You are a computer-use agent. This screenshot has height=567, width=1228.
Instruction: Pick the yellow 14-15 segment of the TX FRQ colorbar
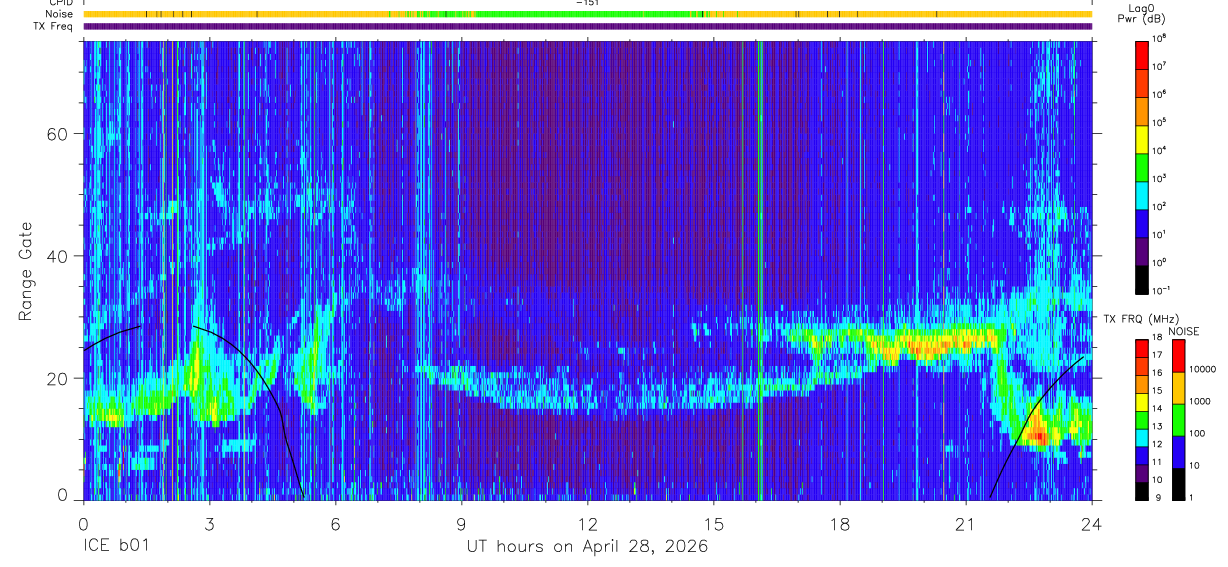point(1142,401)
